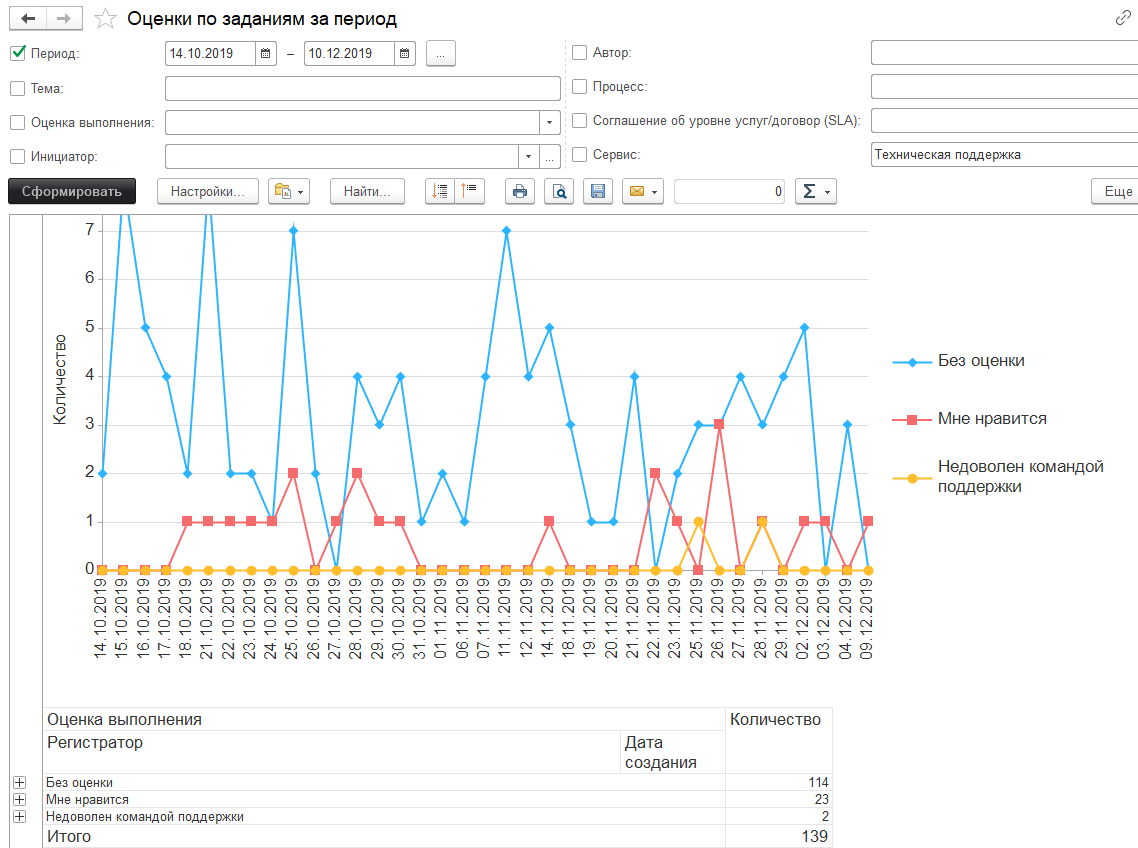
Task: Click the envelope icon to send report
Action: tap(635, 192)
